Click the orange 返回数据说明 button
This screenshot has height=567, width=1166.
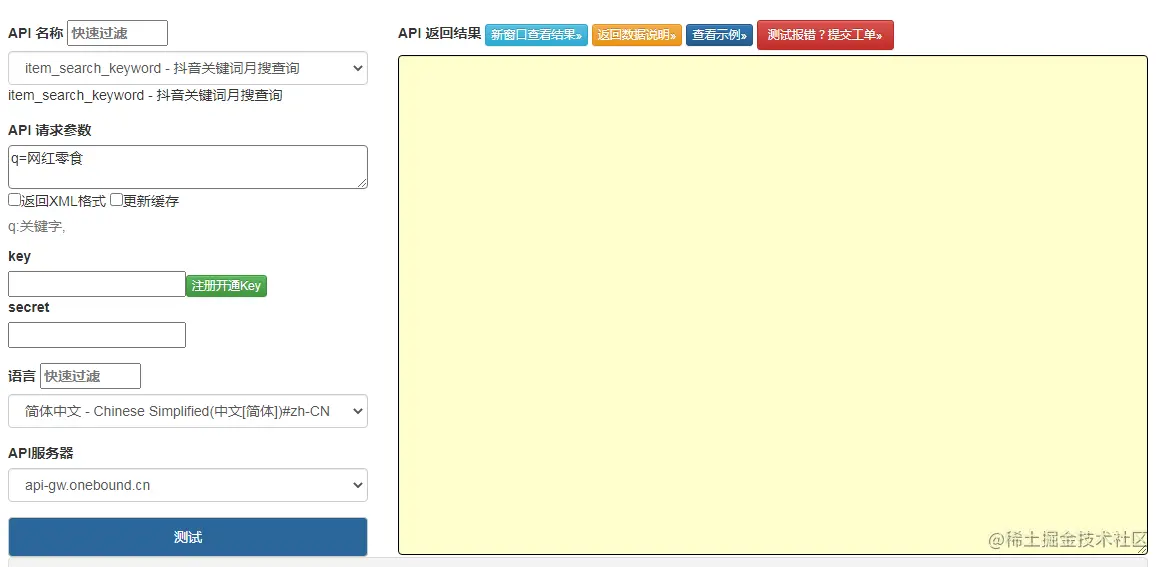(x=637, y=35)
